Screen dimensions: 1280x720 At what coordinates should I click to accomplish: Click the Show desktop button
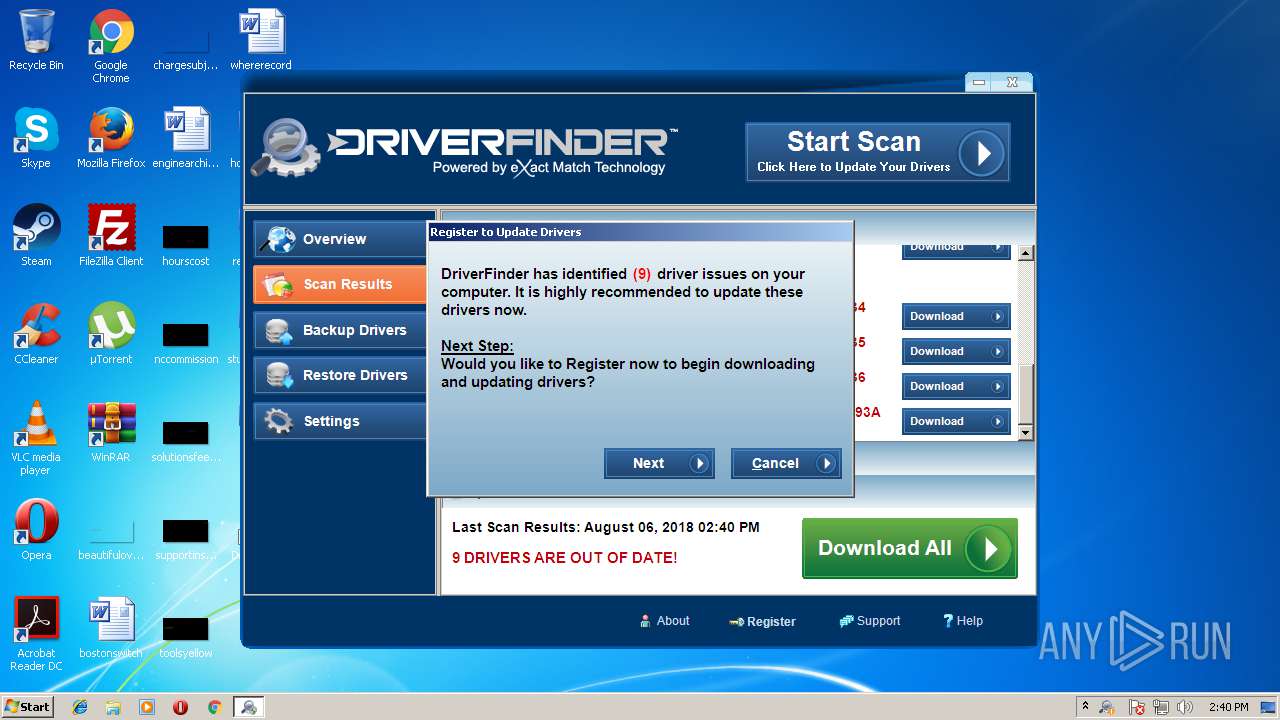pos(1268,707)
